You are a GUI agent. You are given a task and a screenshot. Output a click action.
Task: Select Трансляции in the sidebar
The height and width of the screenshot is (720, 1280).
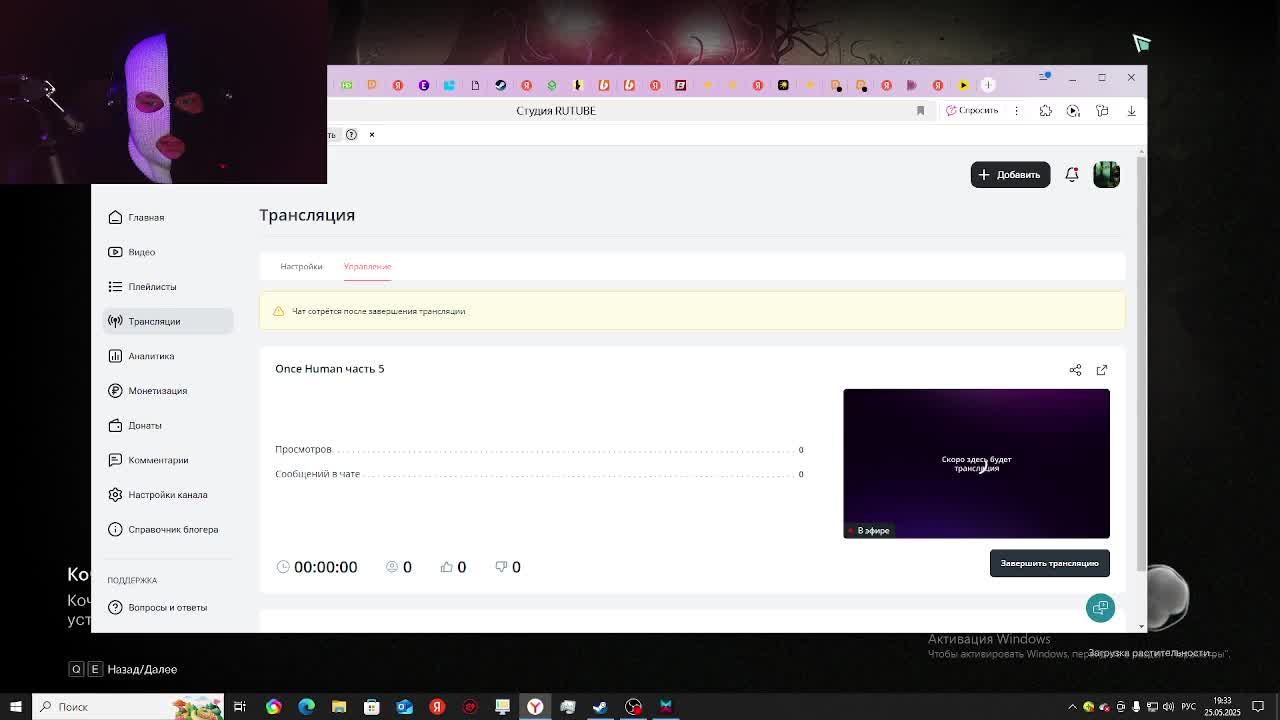[x=168, y=321]
